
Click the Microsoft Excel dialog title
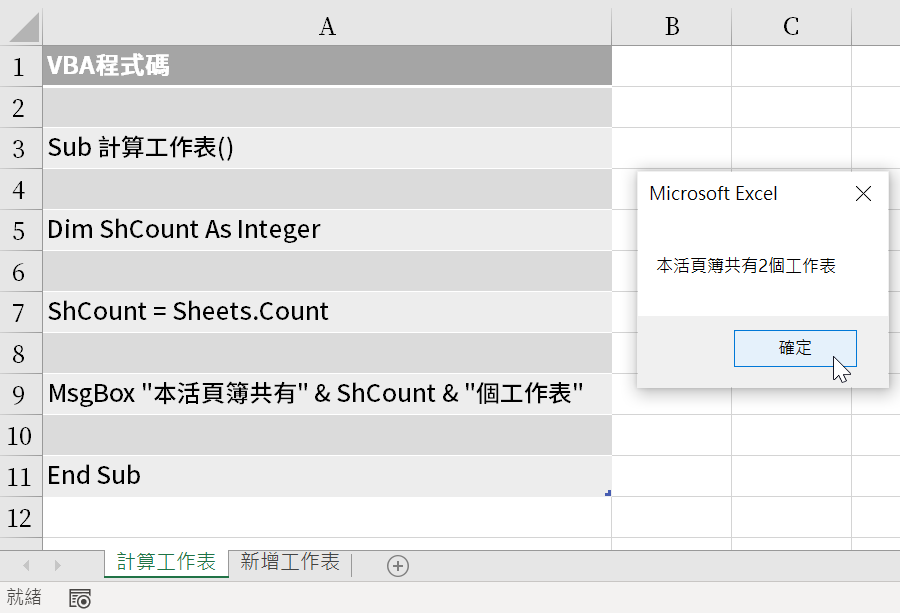[x=713, y=193]
